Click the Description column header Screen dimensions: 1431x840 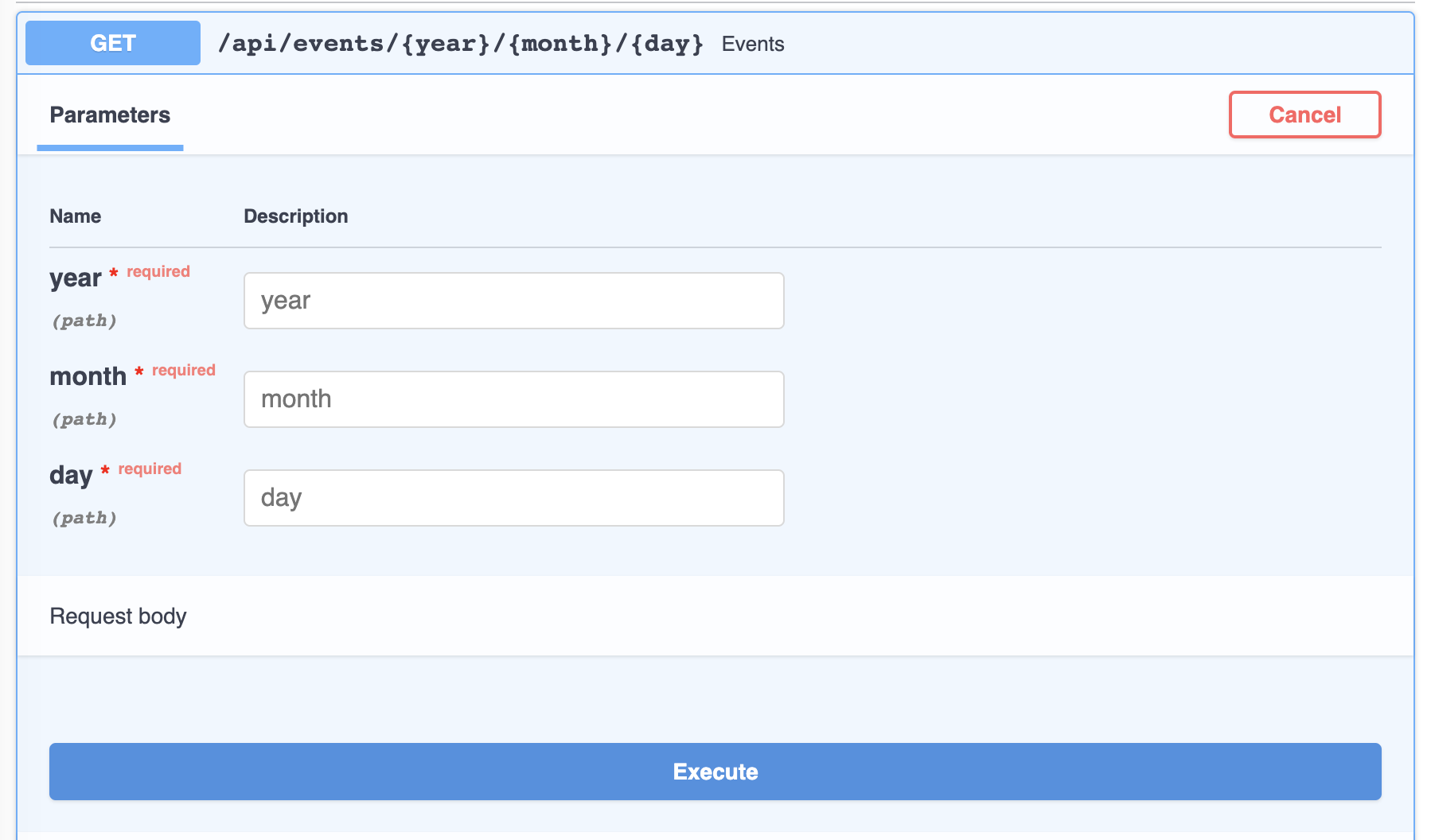(295, 216)
